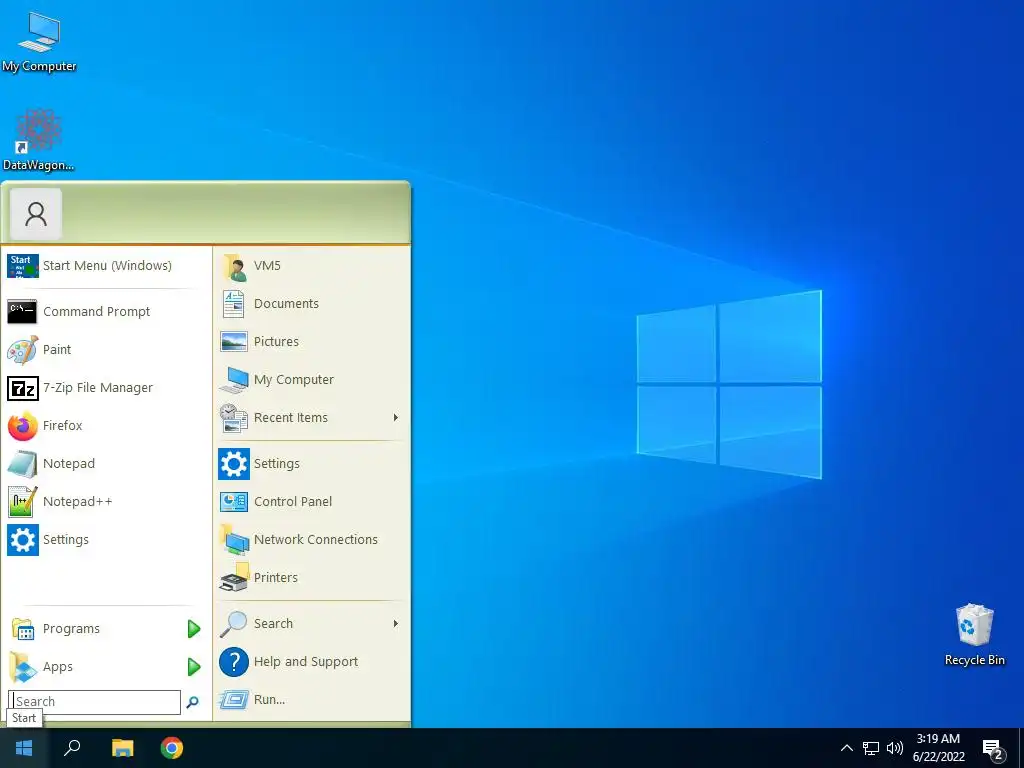Open the Programs menu folder icon
Image resolution: width=1024 pixels, height=768 pixels.
pos(23,630)
